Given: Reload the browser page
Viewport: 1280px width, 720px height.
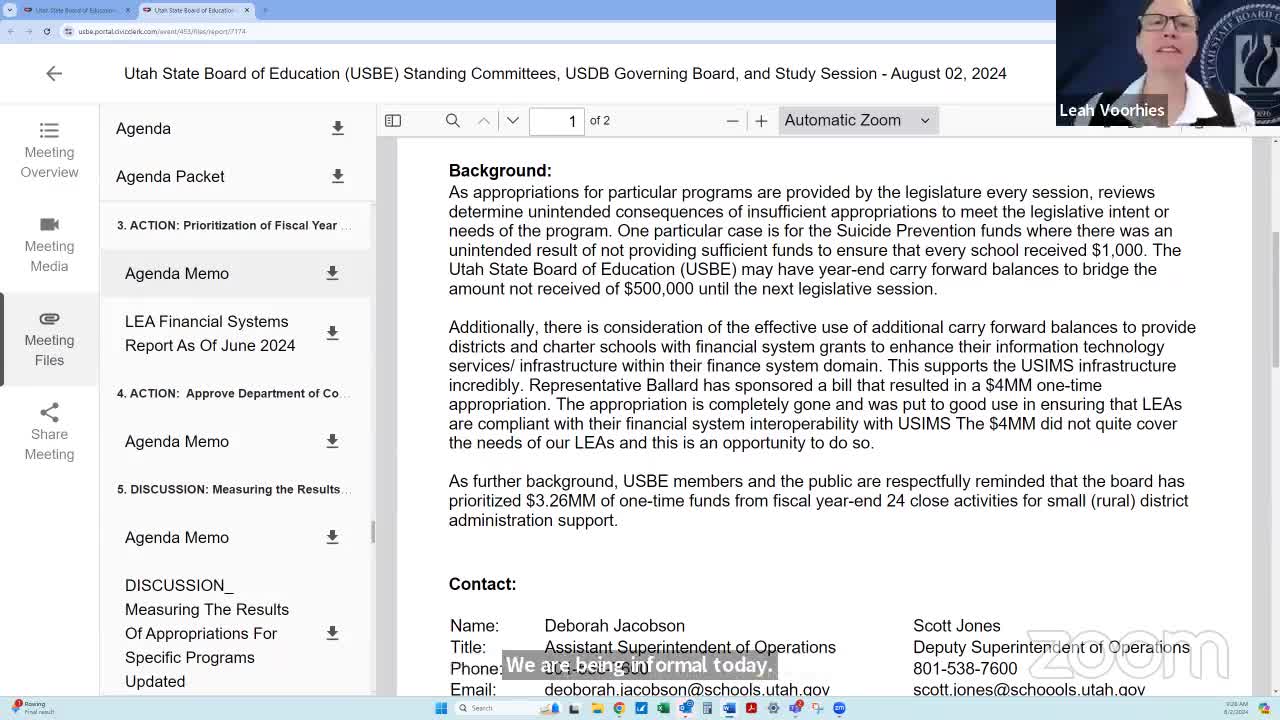Looking at the screenshot, I should point(46,31).
